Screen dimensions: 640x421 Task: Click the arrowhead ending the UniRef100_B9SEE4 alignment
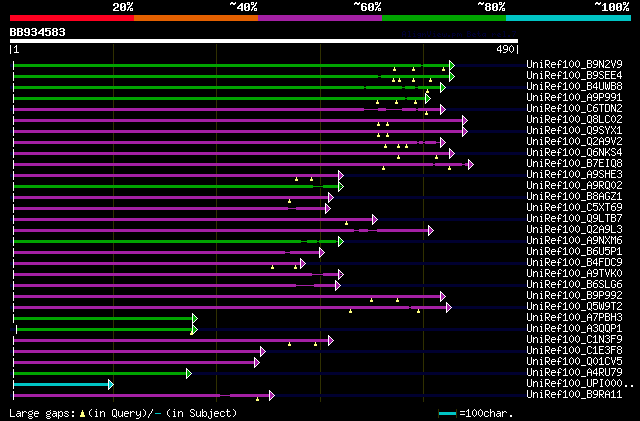[452, 76]
